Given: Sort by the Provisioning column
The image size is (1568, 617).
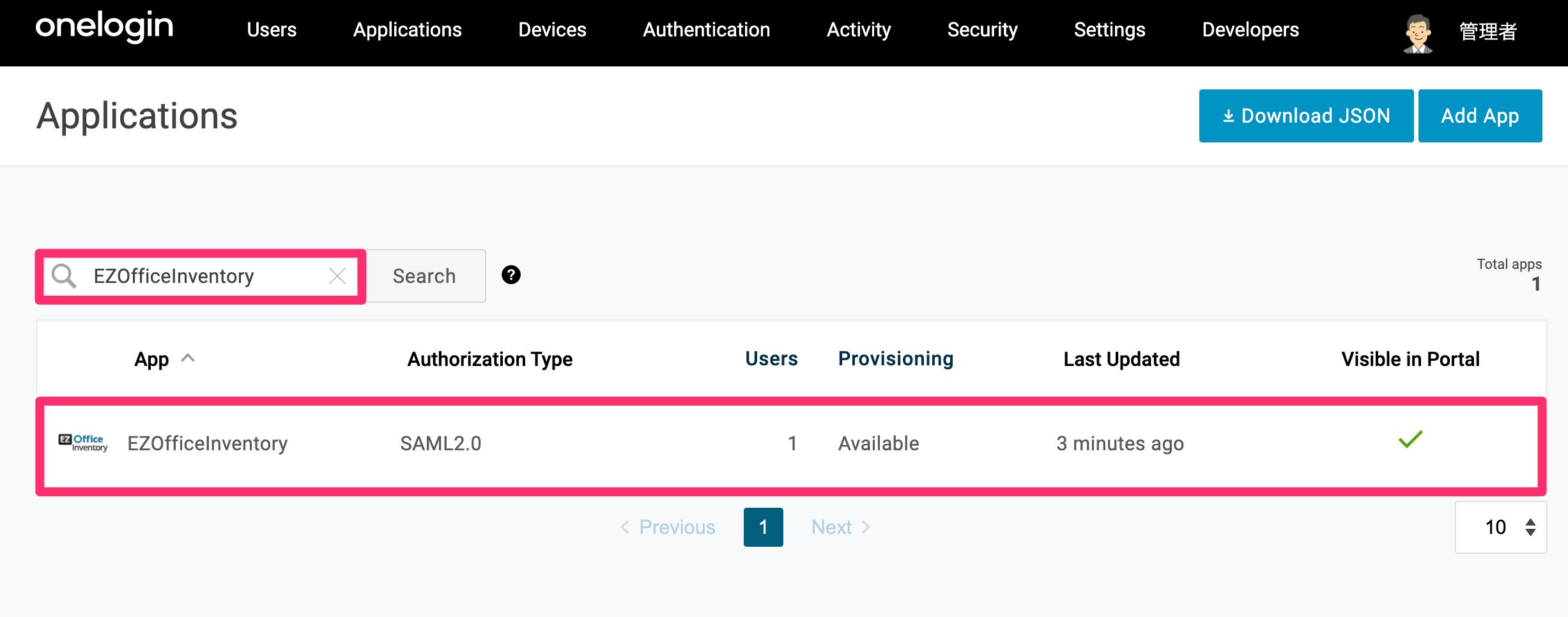Looking at the screenshot, I should pos(896,359).
